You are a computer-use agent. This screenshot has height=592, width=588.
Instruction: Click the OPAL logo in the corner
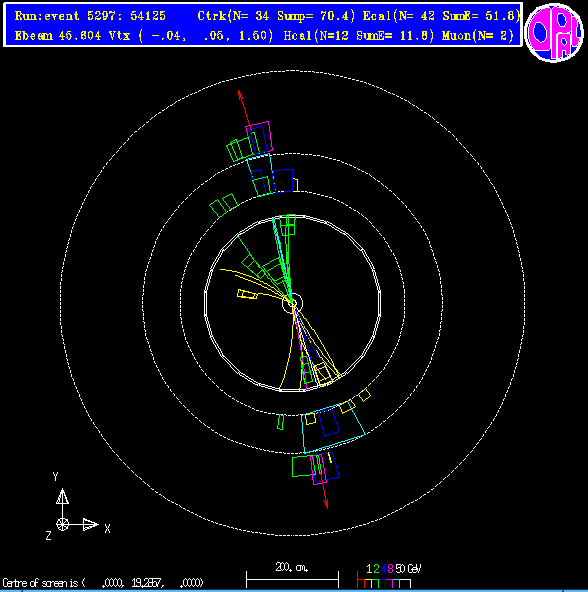coord(554,32)
